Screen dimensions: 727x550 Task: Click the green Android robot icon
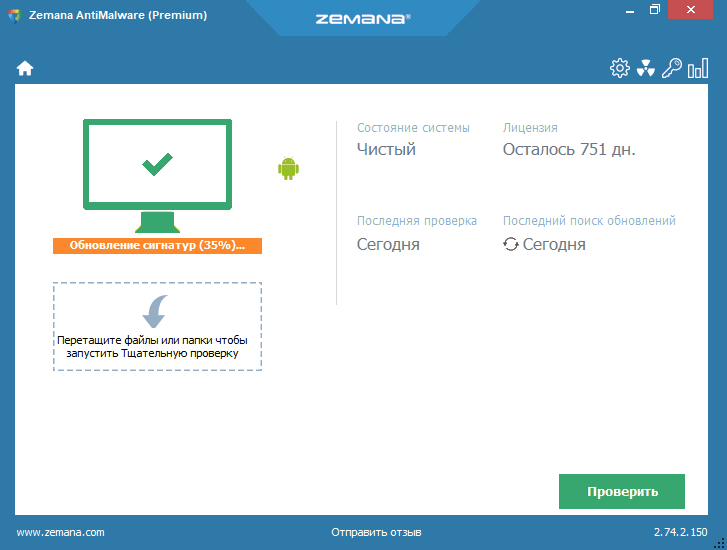(x=288, y=168)
